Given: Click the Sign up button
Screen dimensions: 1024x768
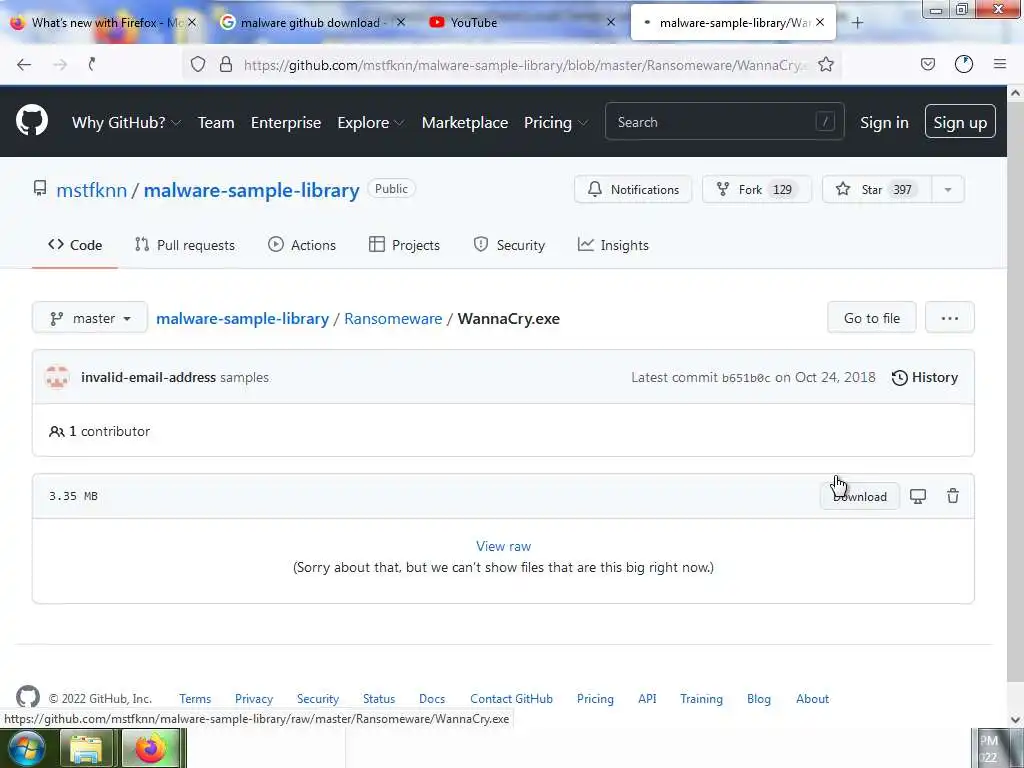Looking at the screenshot, I should tap(960, 121).
